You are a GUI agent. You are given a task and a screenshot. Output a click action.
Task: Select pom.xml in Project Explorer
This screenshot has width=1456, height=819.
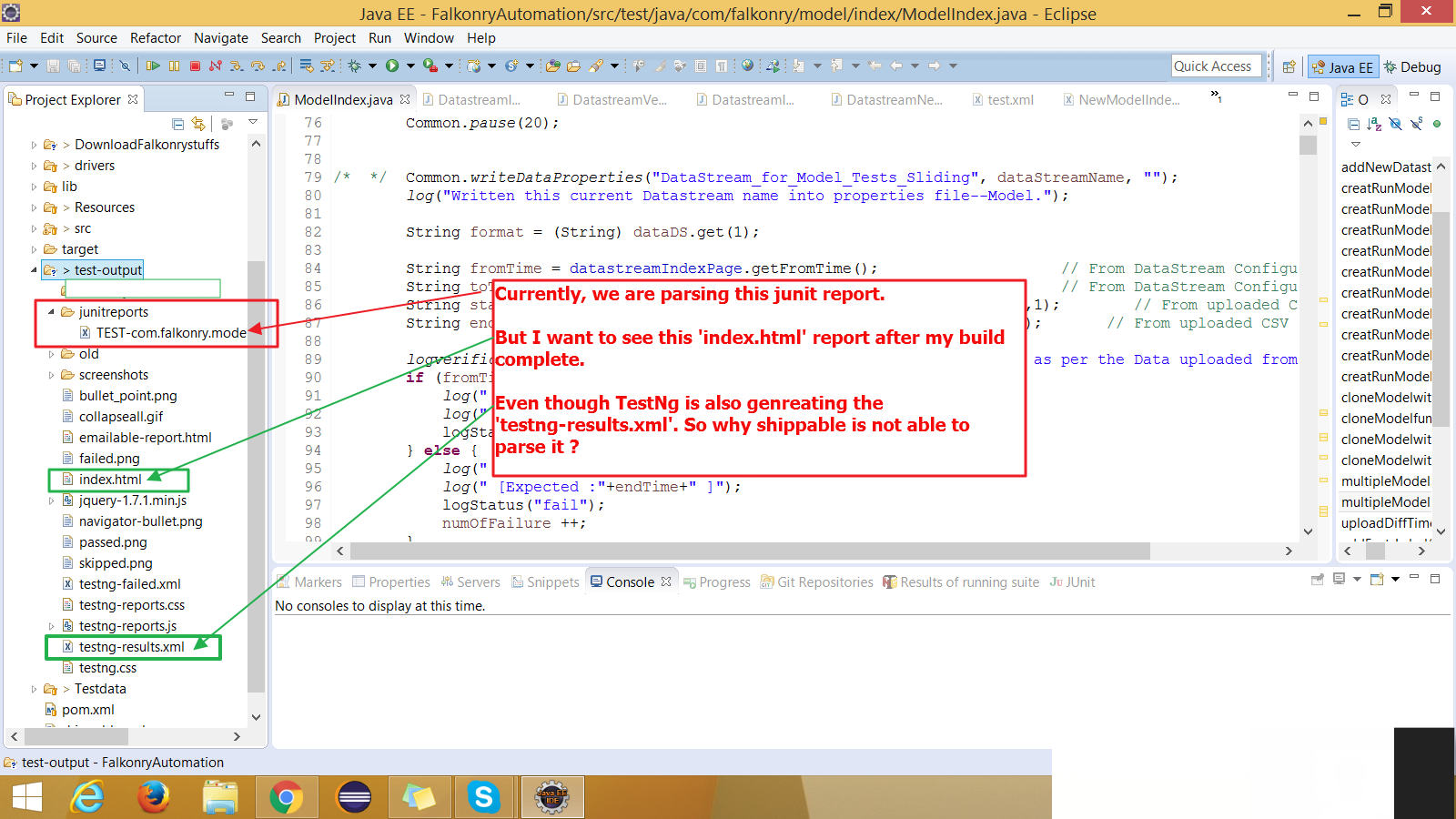point(87,710)
